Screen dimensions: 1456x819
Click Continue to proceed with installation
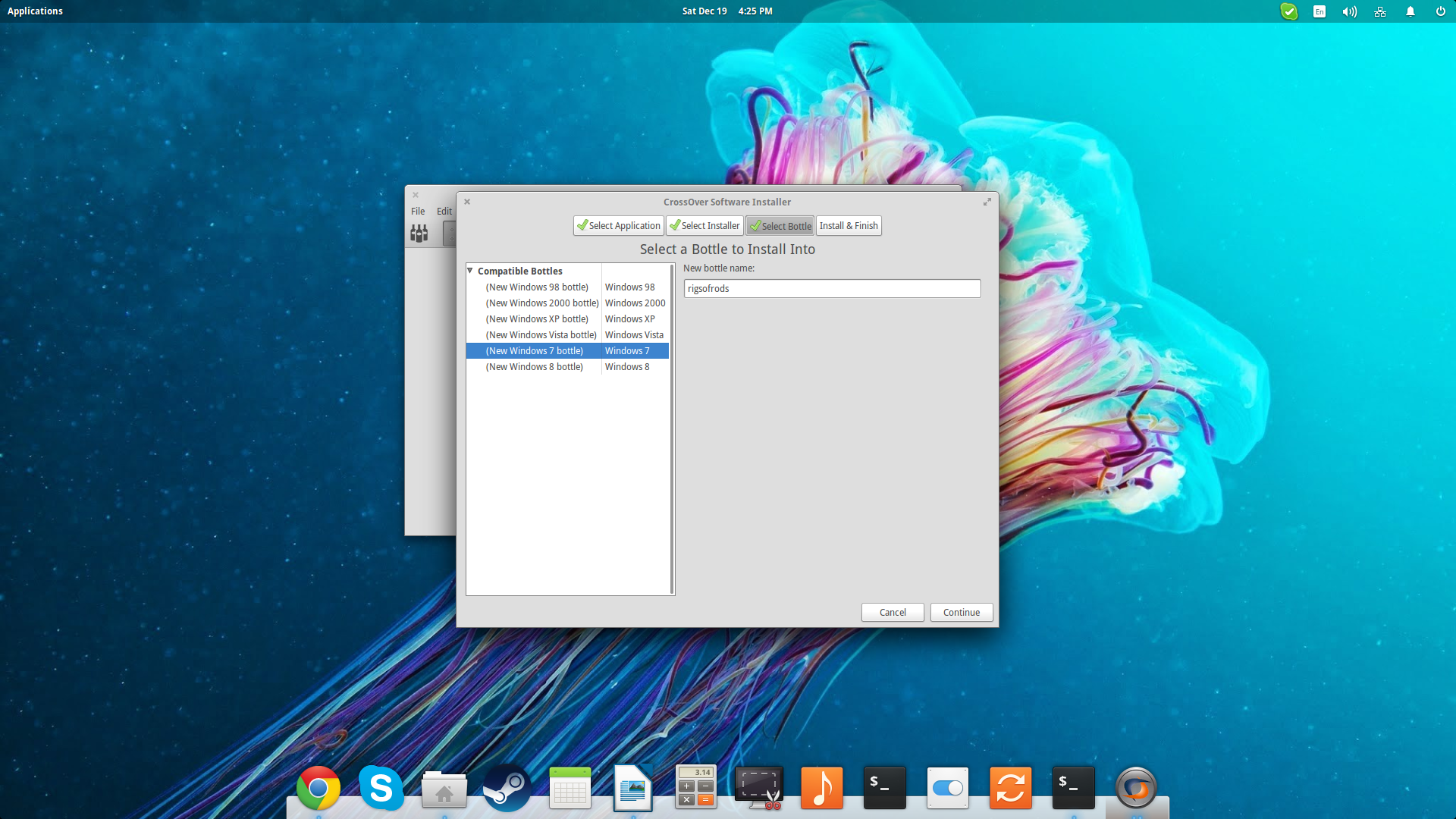click(962, 613)
